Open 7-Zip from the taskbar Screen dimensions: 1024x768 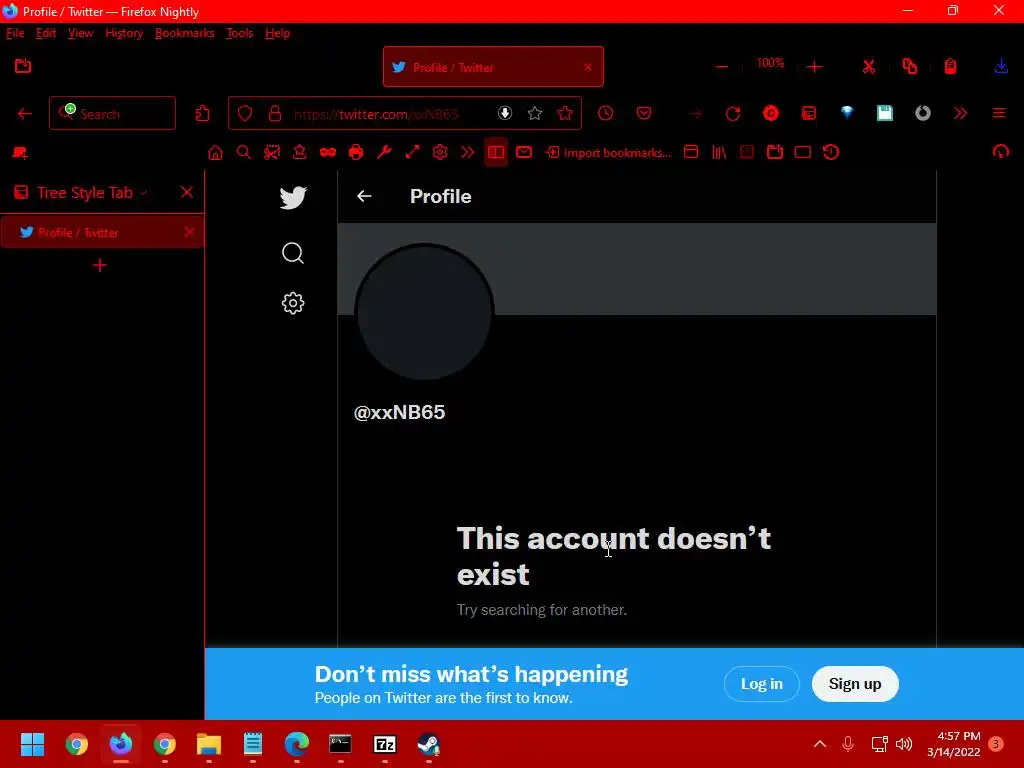pyautogui.click(x=385, y=744)
